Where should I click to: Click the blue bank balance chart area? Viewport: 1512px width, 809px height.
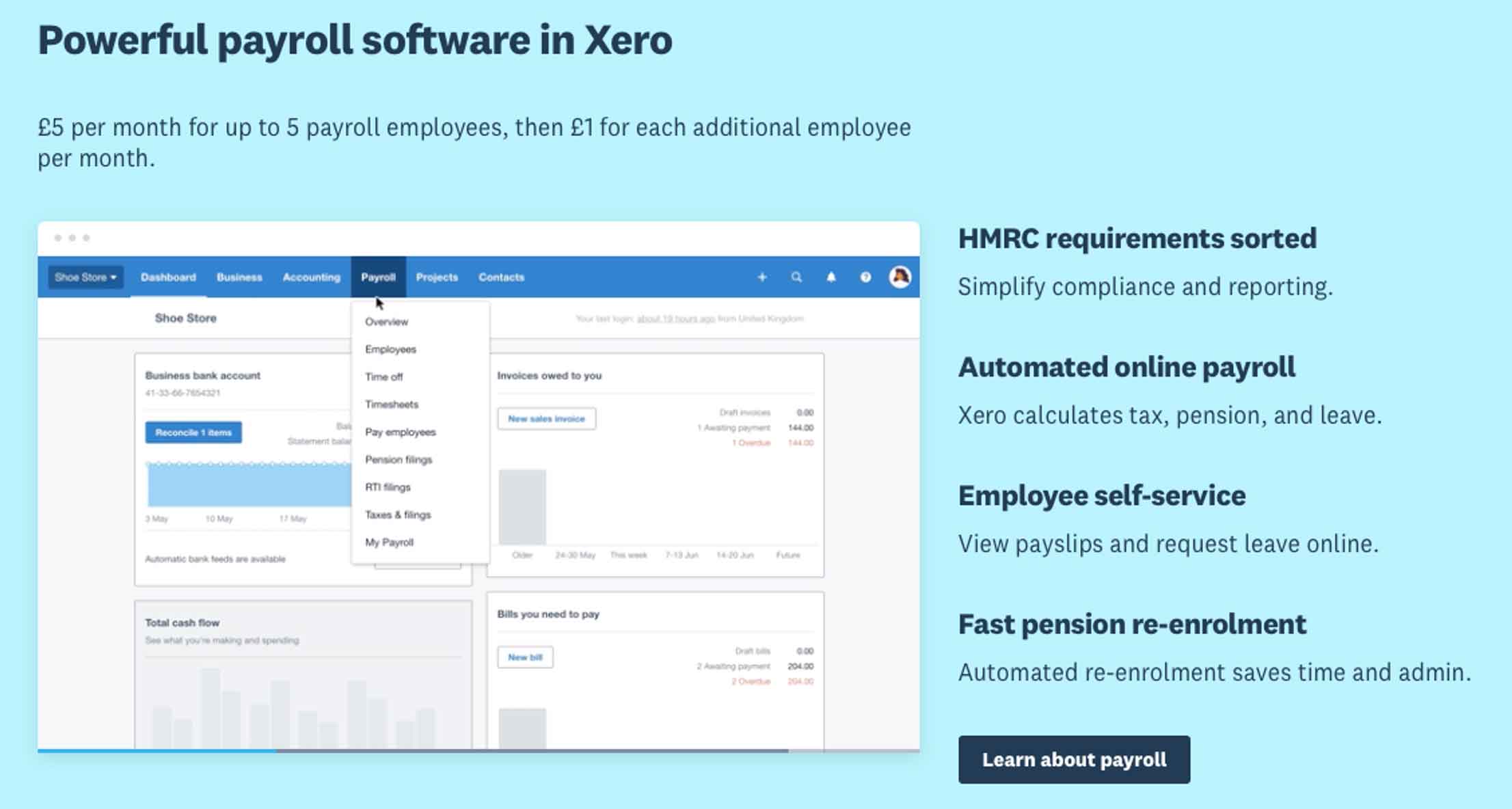pos(249,485)
